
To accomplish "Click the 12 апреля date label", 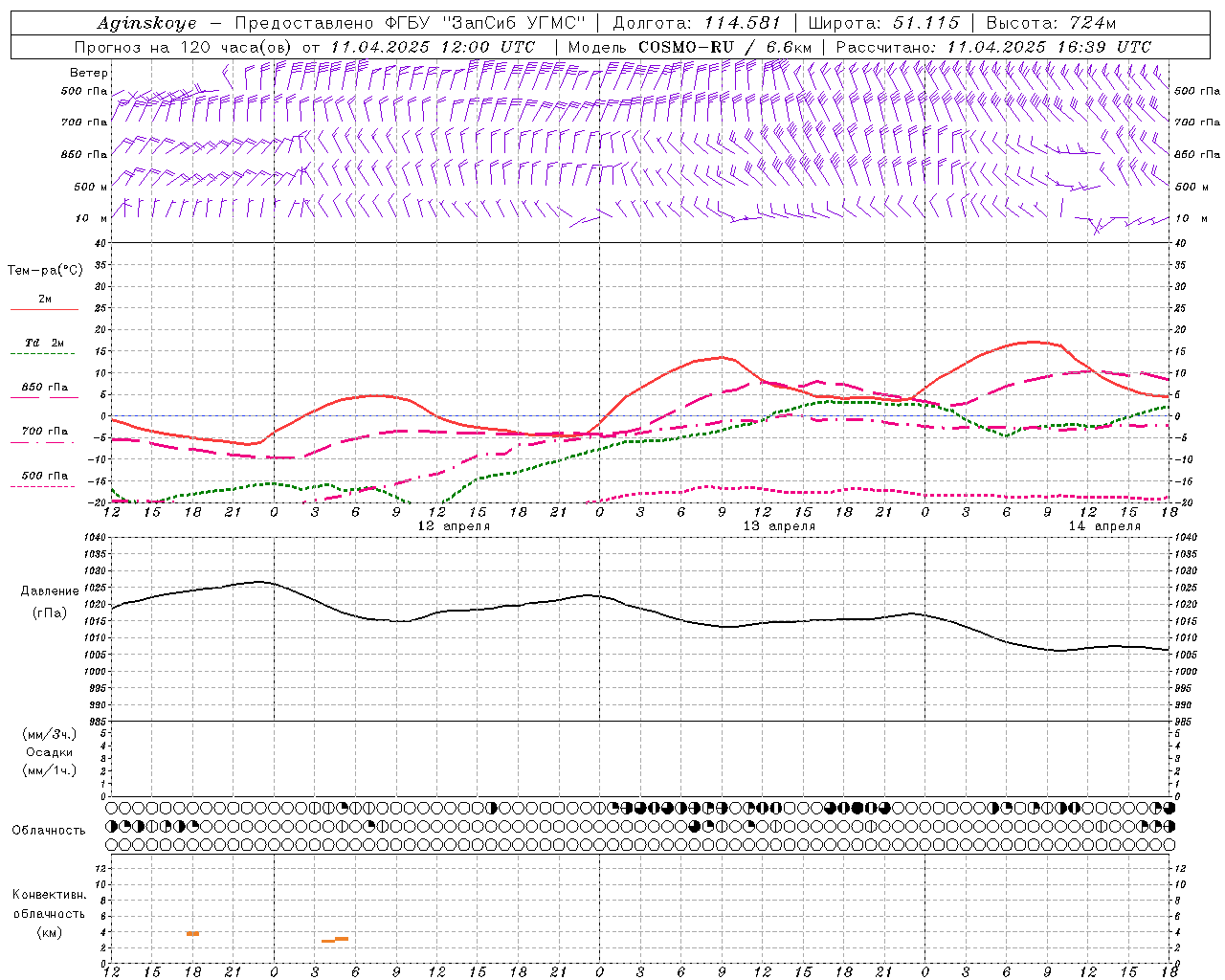I will 454,526.
